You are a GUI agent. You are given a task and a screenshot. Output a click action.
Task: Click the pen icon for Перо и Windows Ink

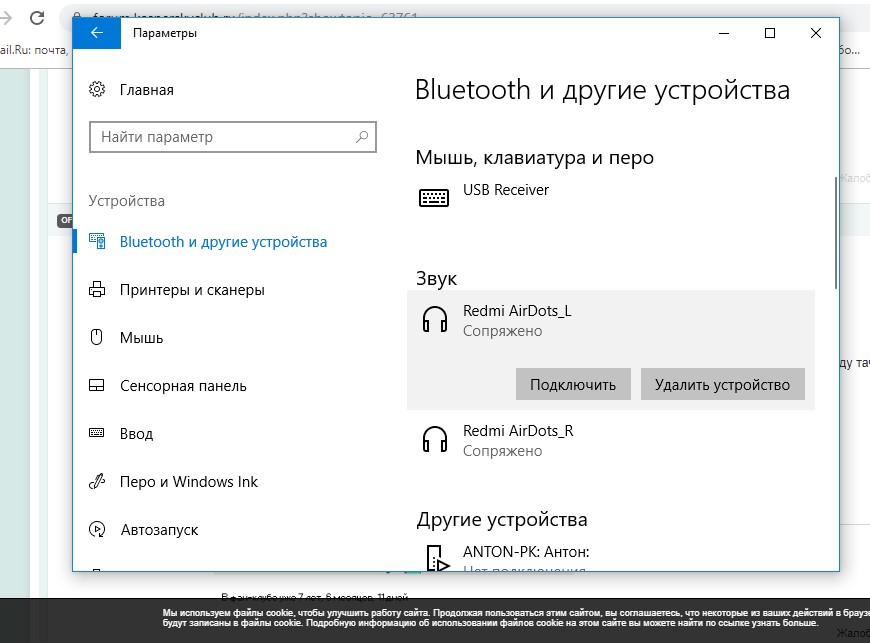click(x=97, y=481)
